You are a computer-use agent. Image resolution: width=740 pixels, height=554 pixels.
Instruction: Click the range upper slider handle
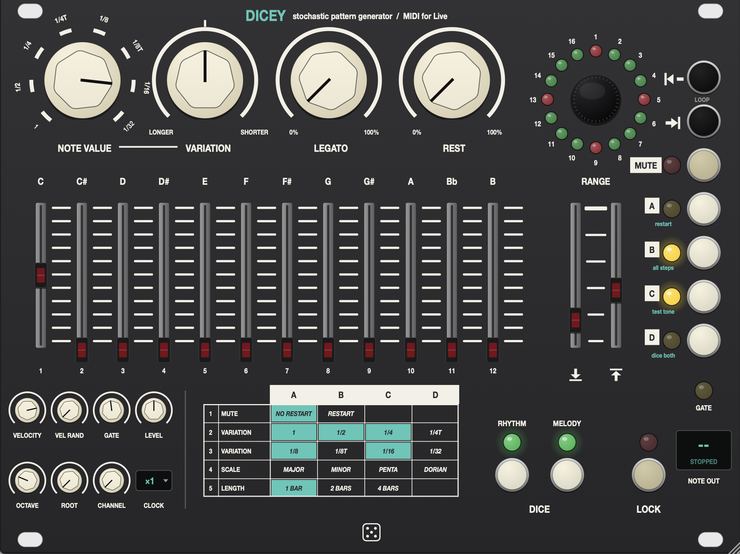tap(616, 290)
